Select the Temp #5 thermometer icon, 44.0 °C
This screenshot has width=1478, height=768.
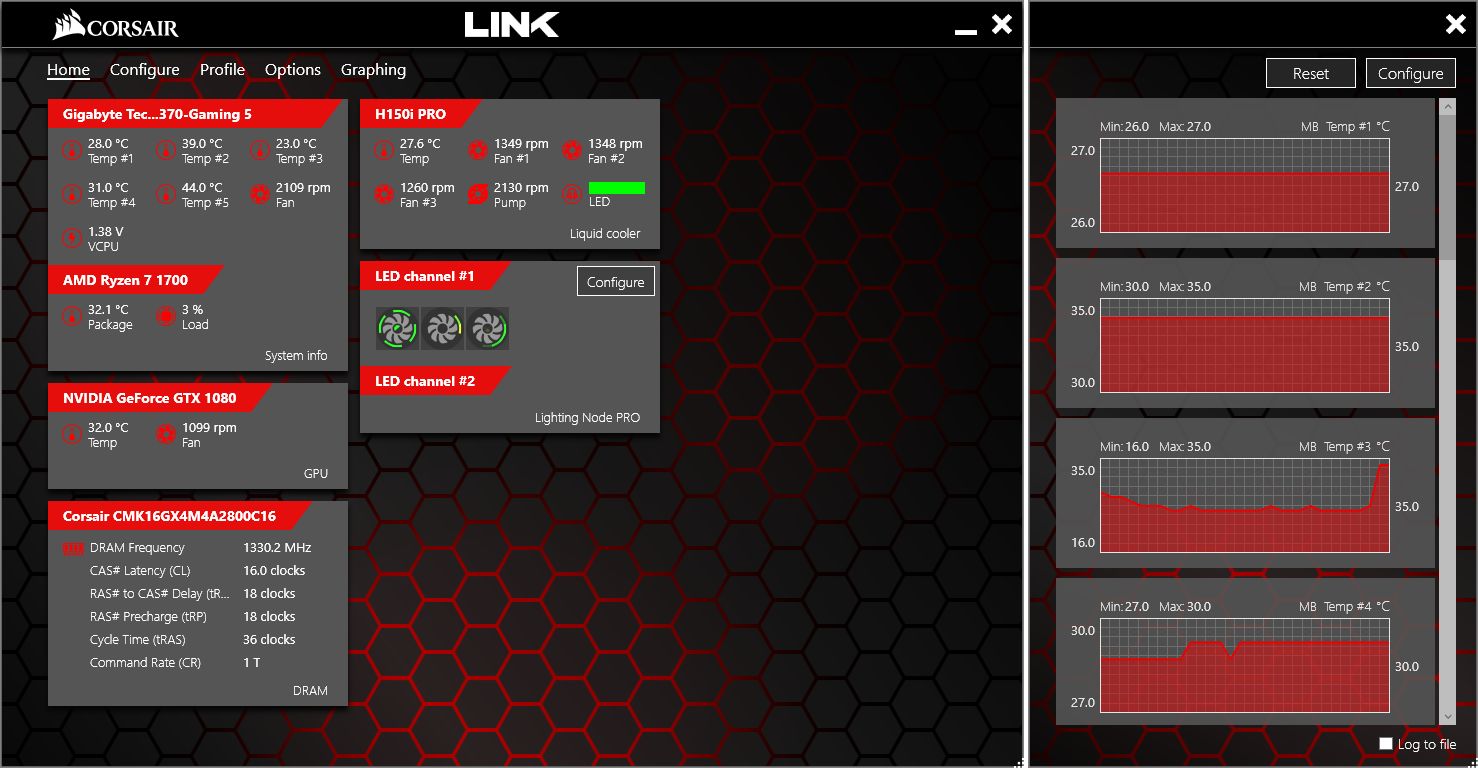166,195
